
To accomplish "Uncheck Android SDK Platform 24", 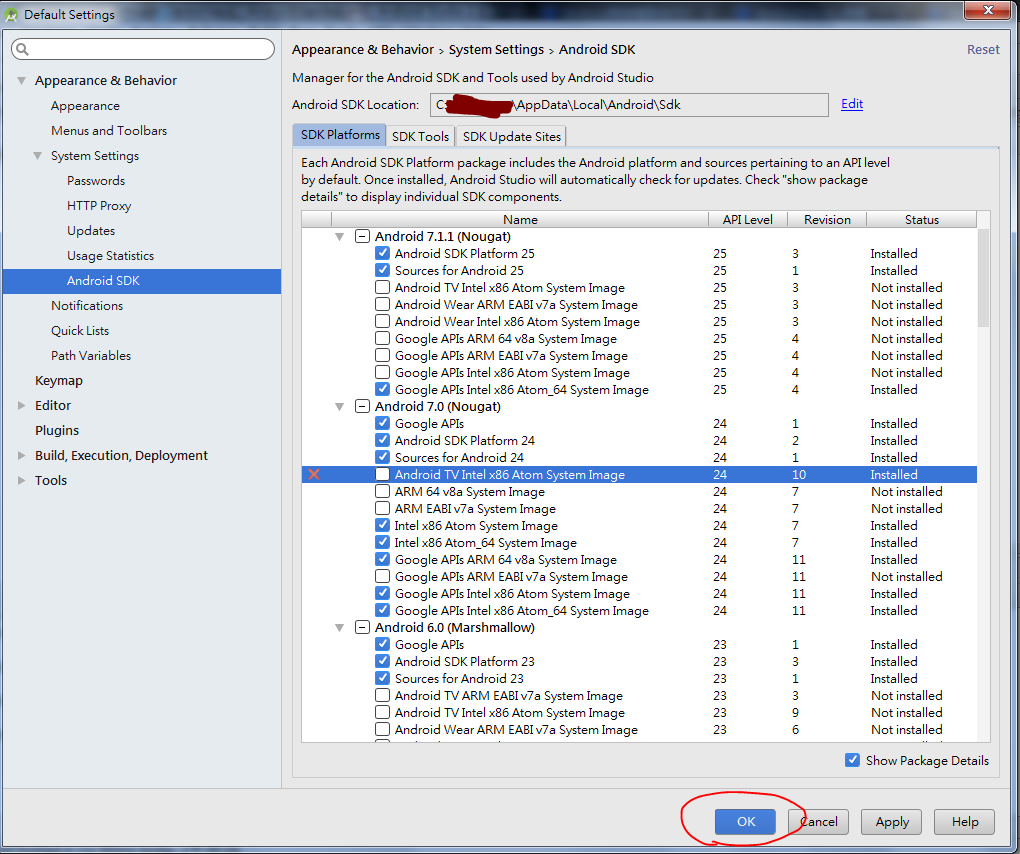I will coord(382,440).
